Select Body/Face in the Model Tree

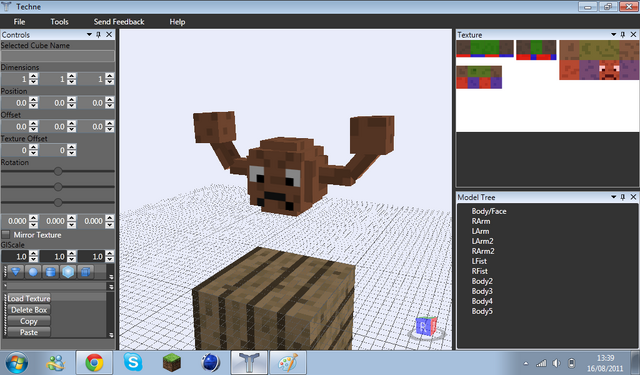(x=489, y=211)
